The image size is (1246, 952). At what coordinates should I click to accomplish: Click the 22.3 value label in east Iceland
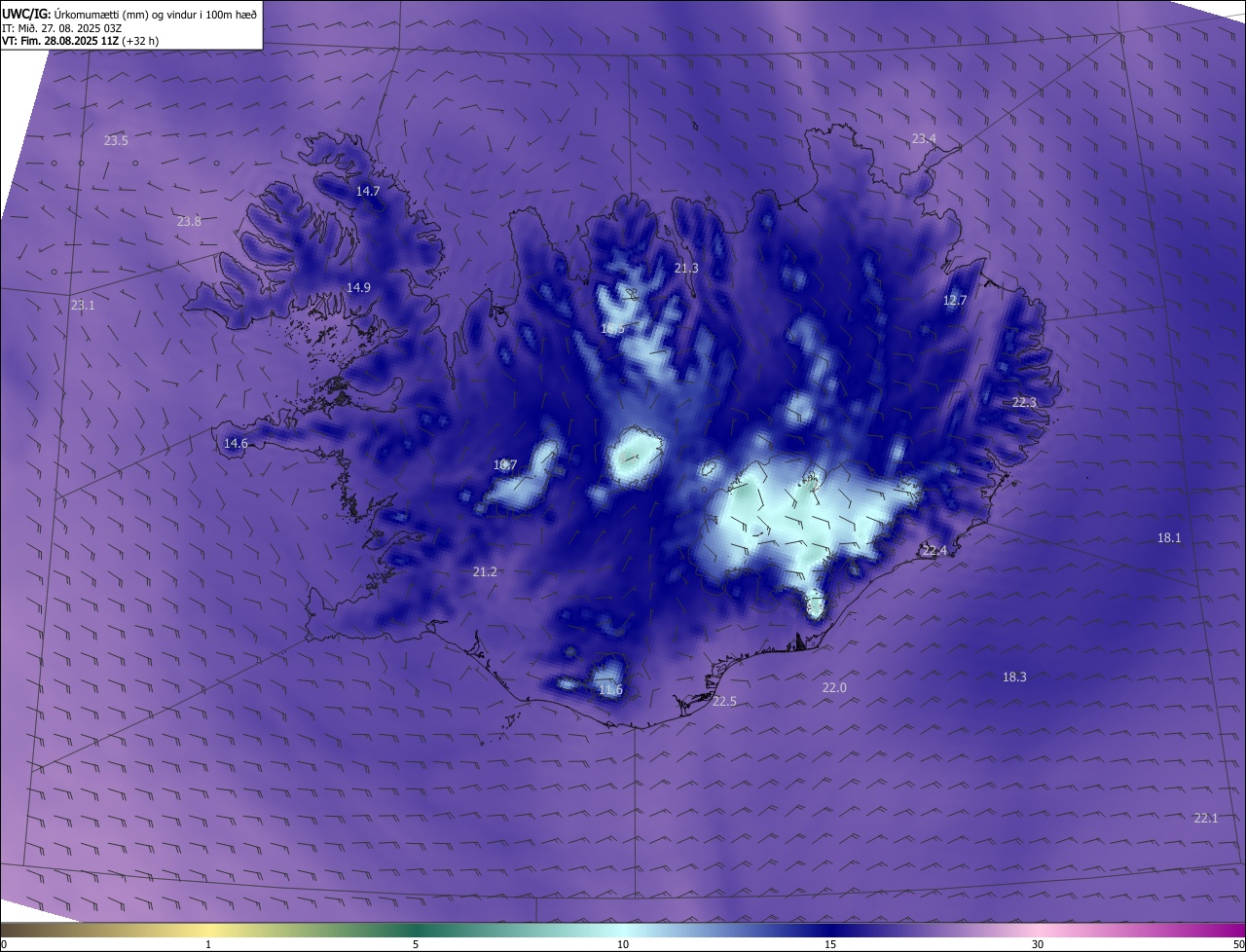coord(1024,403)
